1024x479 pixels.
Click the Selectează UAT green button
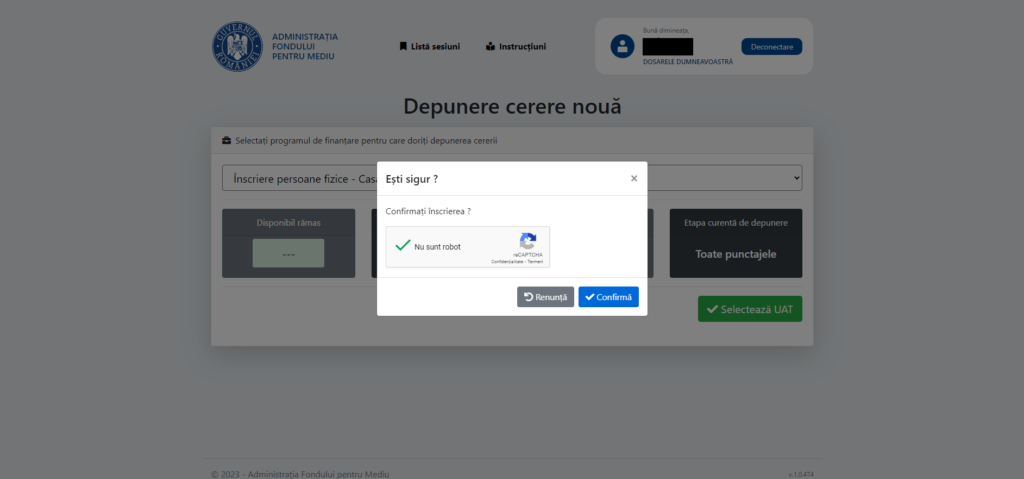(x=750, y=309)
